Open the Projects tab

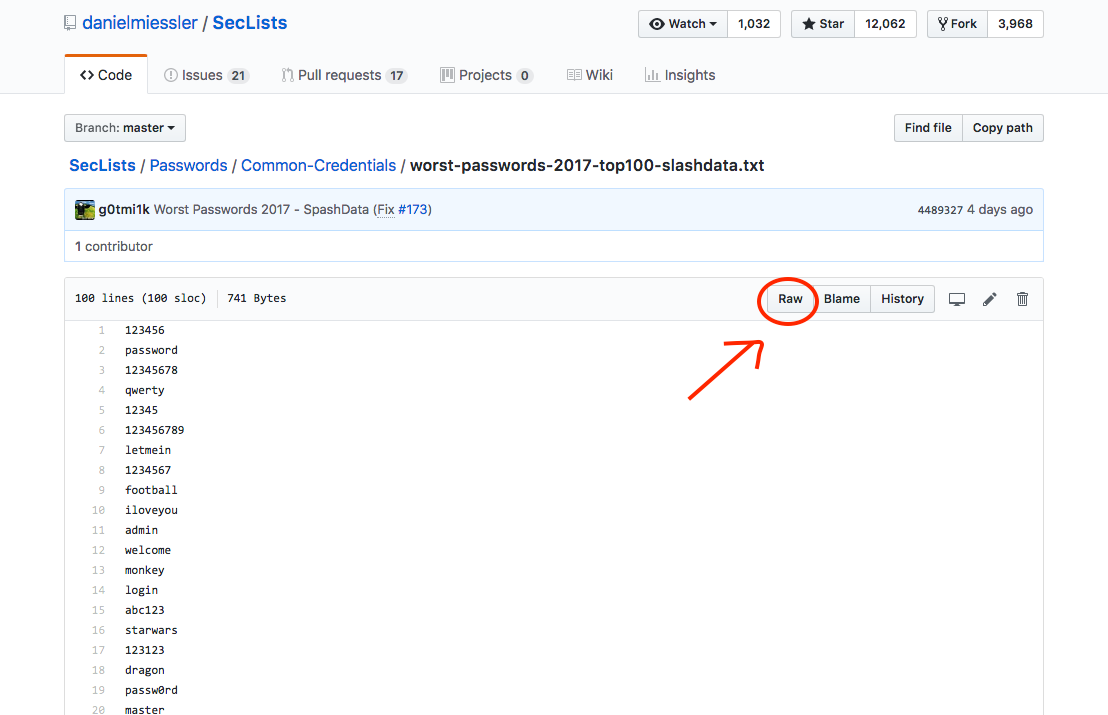coord(486,75)
